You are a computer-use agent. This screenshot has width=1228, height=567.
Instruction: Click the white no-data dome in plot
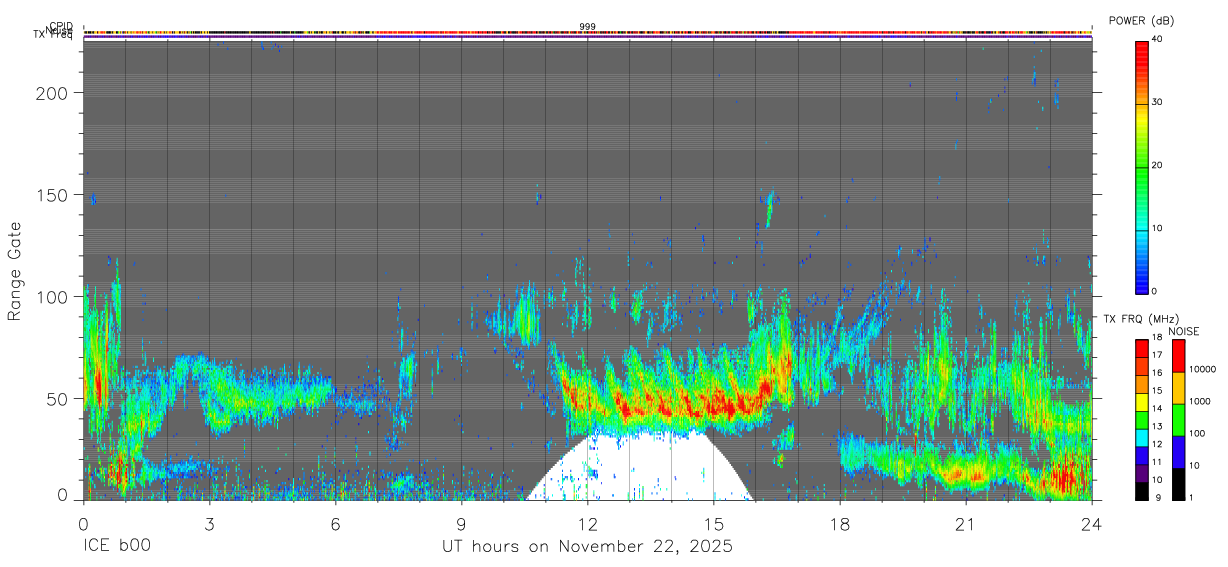pos(640,467)
